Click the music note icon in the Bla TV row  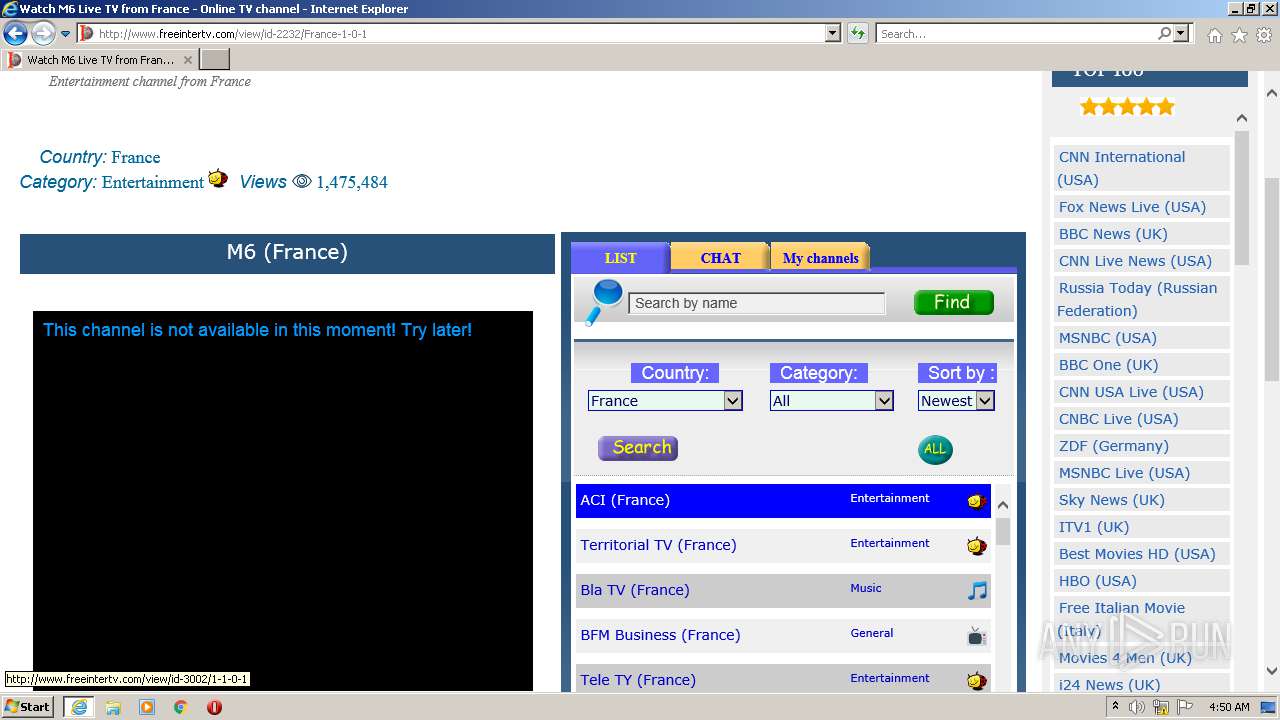pyautogui.click(x=977, y=591)
